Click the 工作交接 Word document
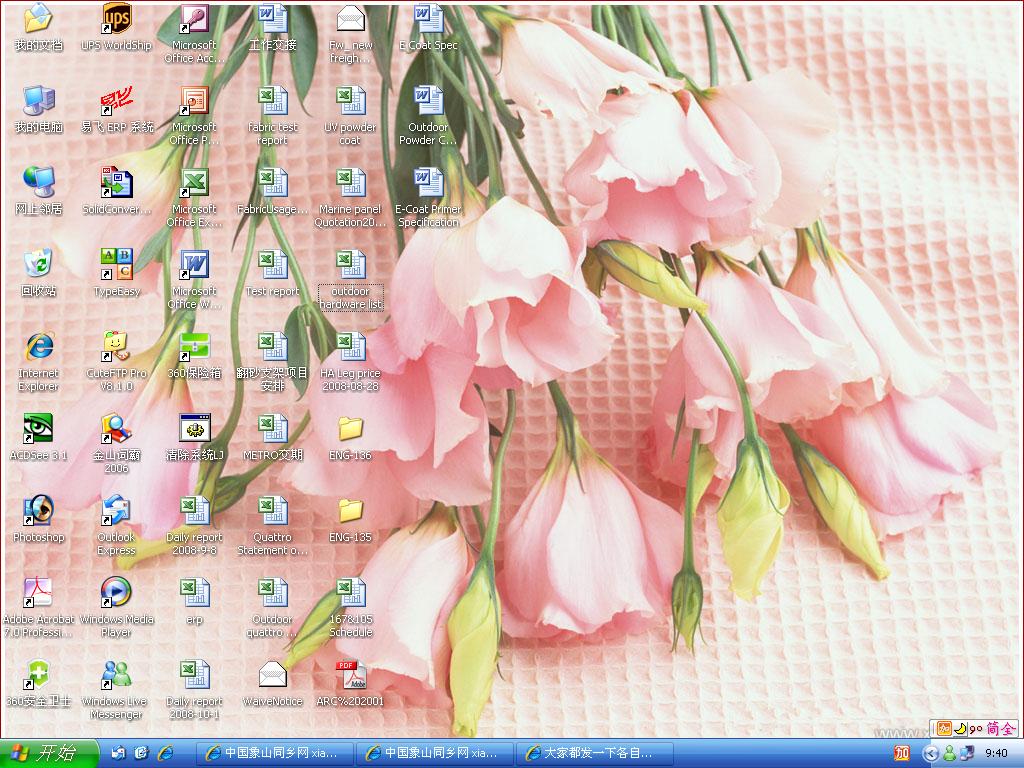This screenshot has width=1024, height=768. (272, 27)
